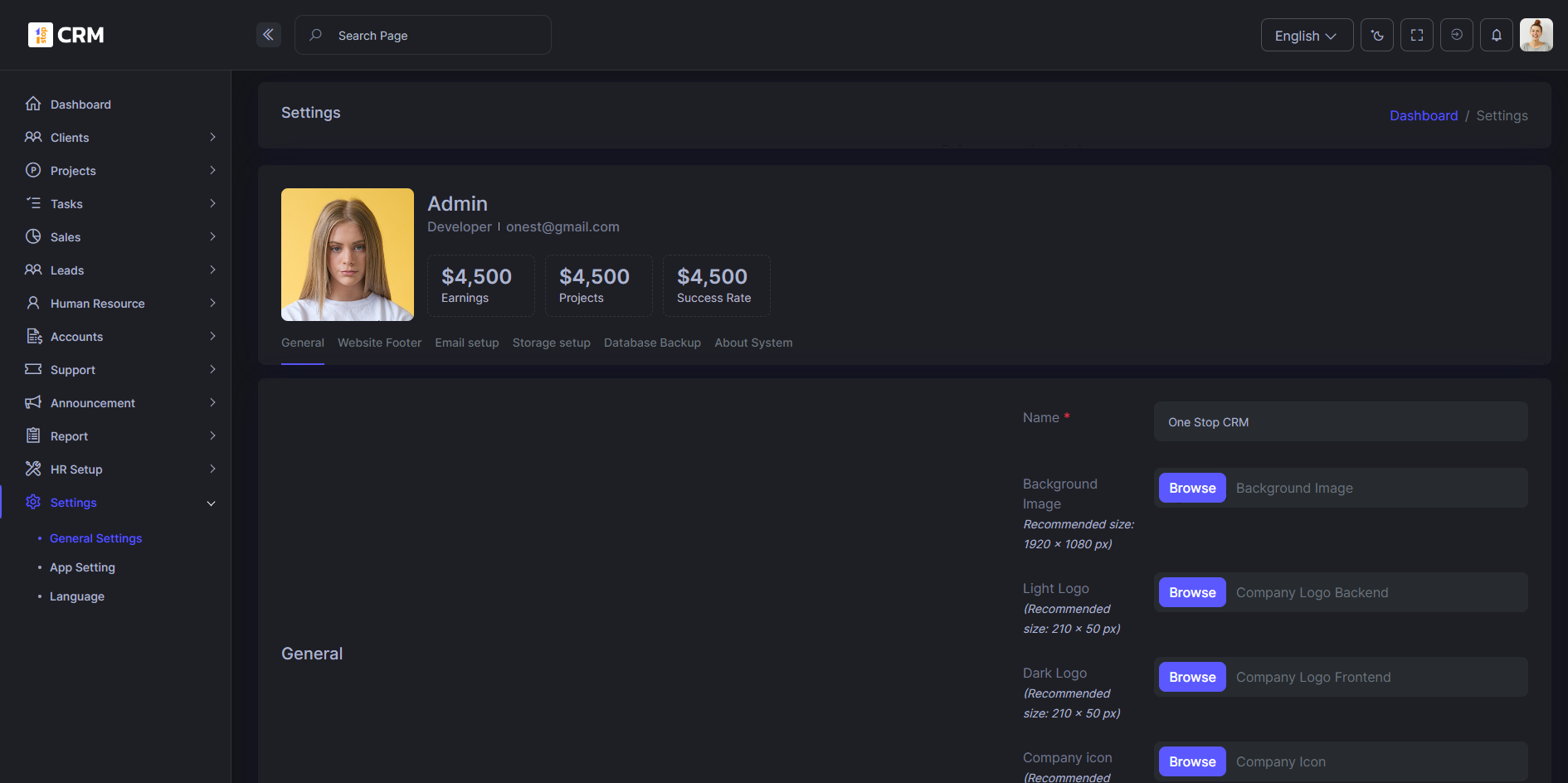Image resolution: width=1568 pixels, height=783 pixels.
Task: Open notifications bell icon
Action: click(x=1497, y=35)
